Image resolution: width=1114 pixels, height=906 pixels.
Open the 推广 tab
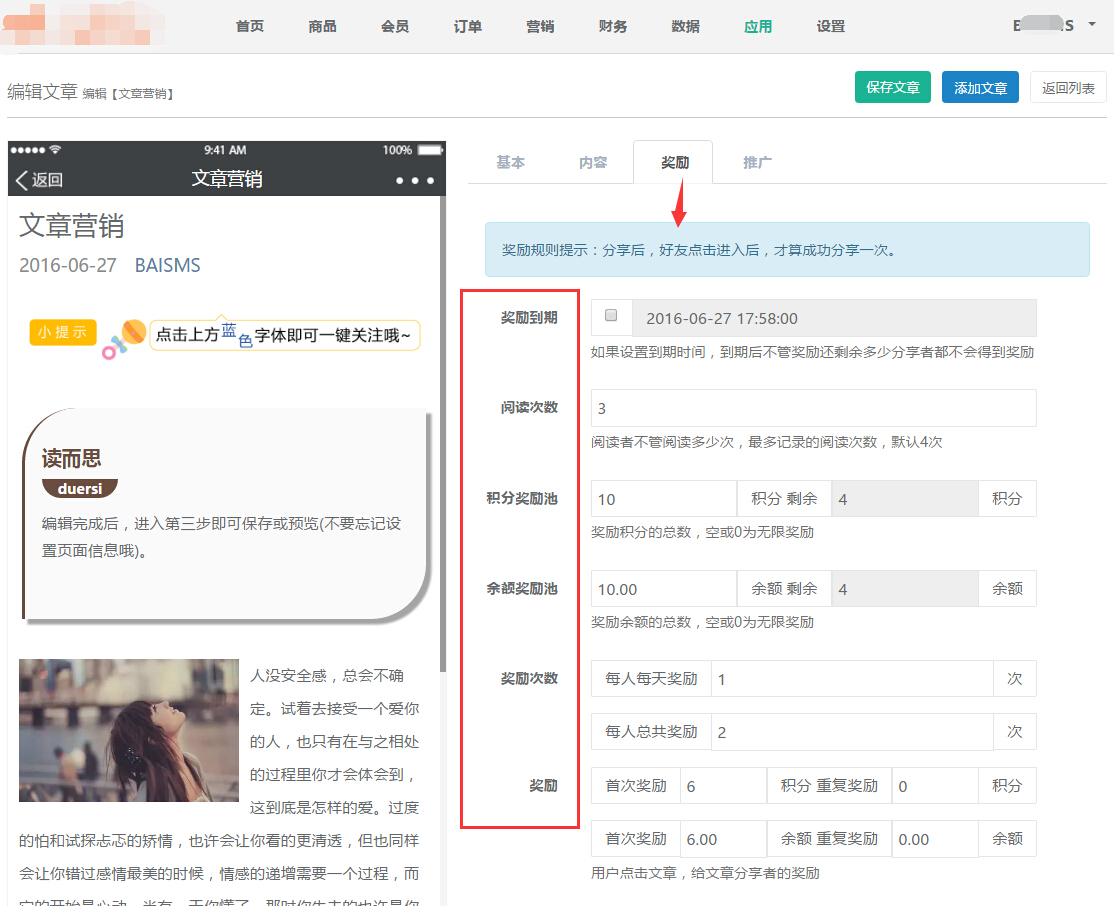(x=757, y=163)
